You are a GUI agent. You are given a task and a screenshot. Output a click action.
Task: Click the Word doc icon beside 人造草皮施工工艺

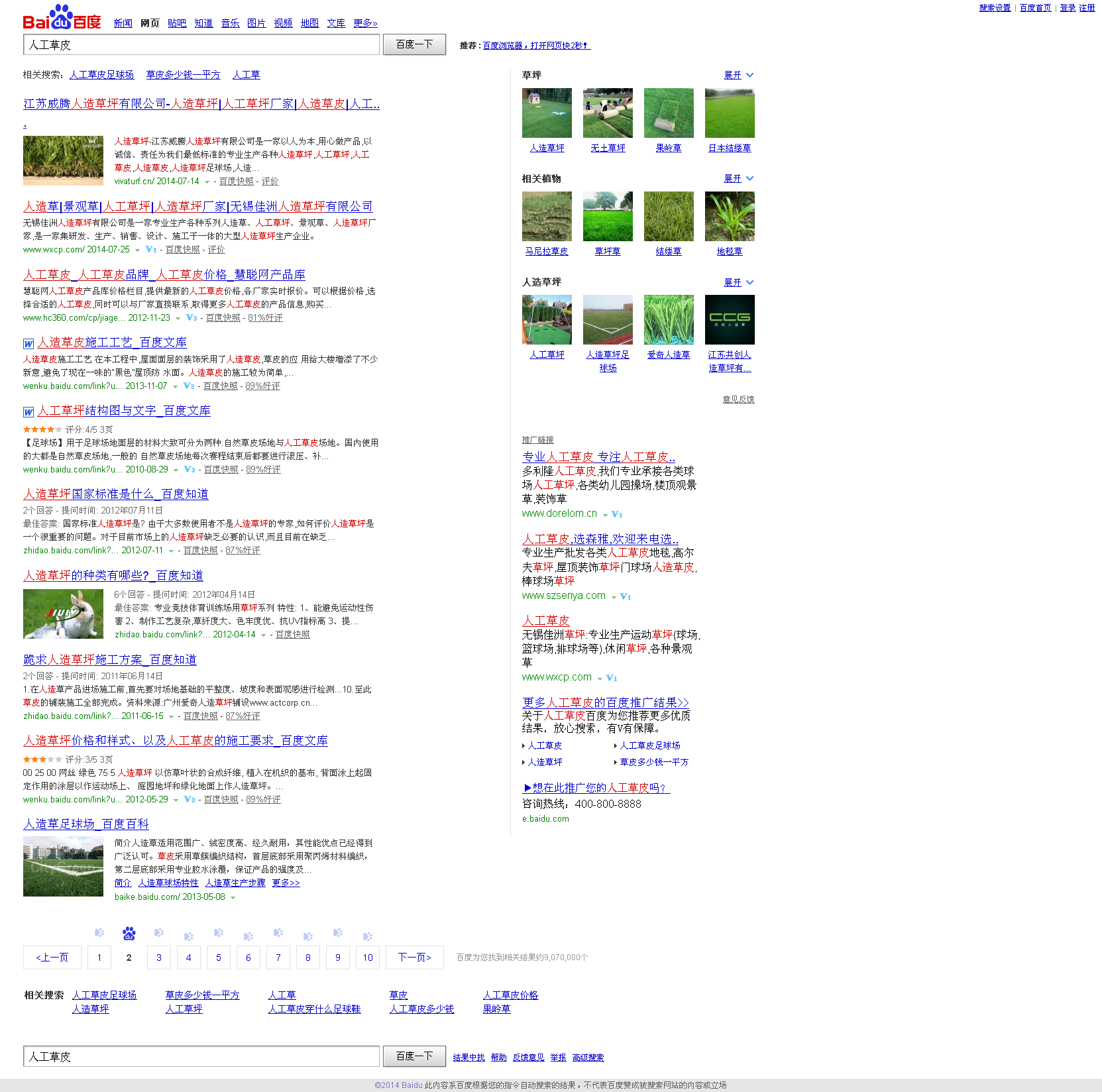28,344
